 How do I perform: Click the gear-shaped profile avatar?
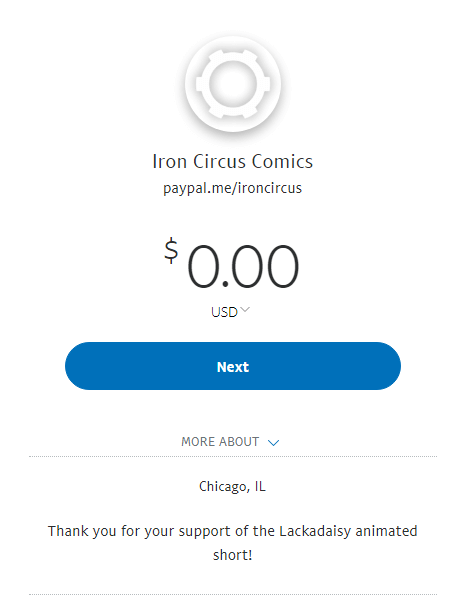pyautogui.click(x=233, y=84)
